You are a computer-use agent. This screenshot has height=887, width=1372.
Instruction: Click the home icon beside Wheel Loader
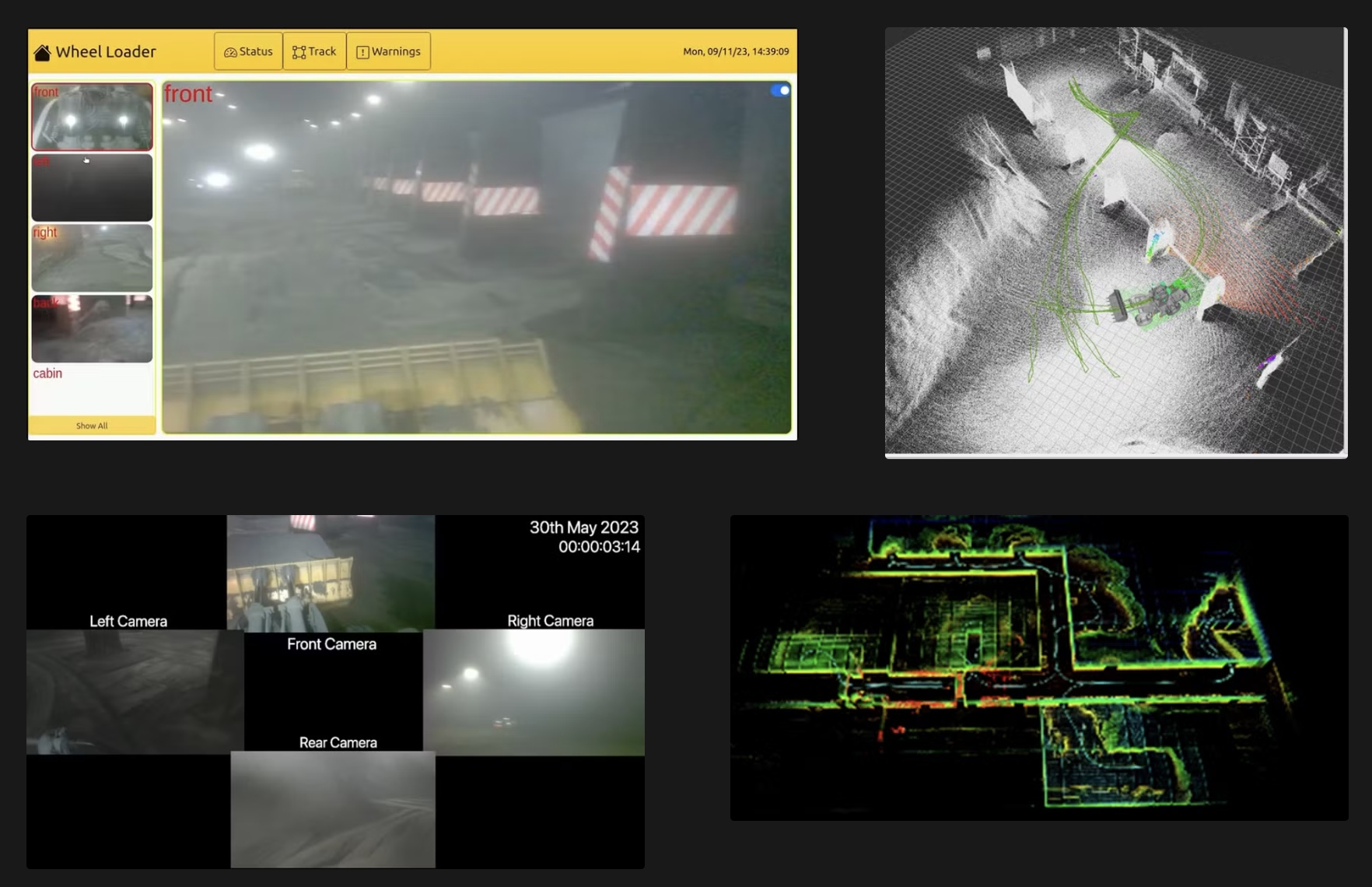pos(42,52)
